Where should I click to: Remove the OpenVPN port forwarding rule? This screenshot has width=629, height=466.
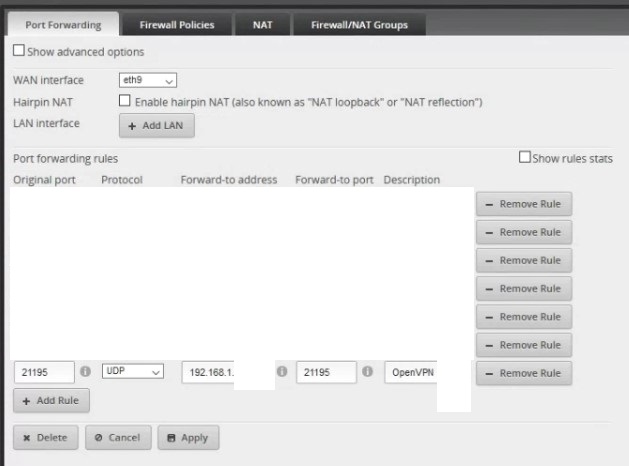[x=523, y=373]
